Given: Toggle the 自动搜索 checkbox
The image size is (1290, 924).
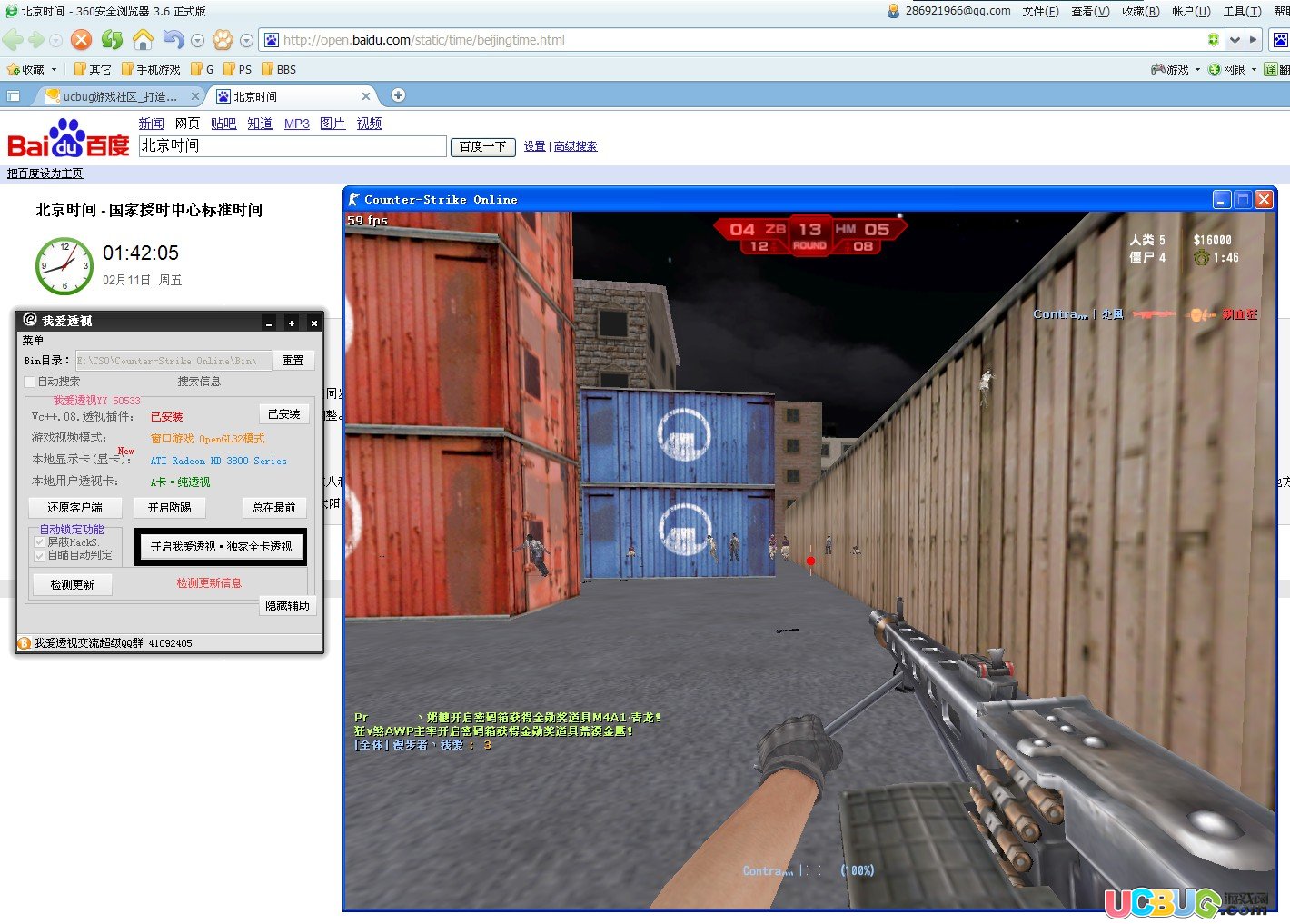Looking at the screenshot, I should pos(30,382).
